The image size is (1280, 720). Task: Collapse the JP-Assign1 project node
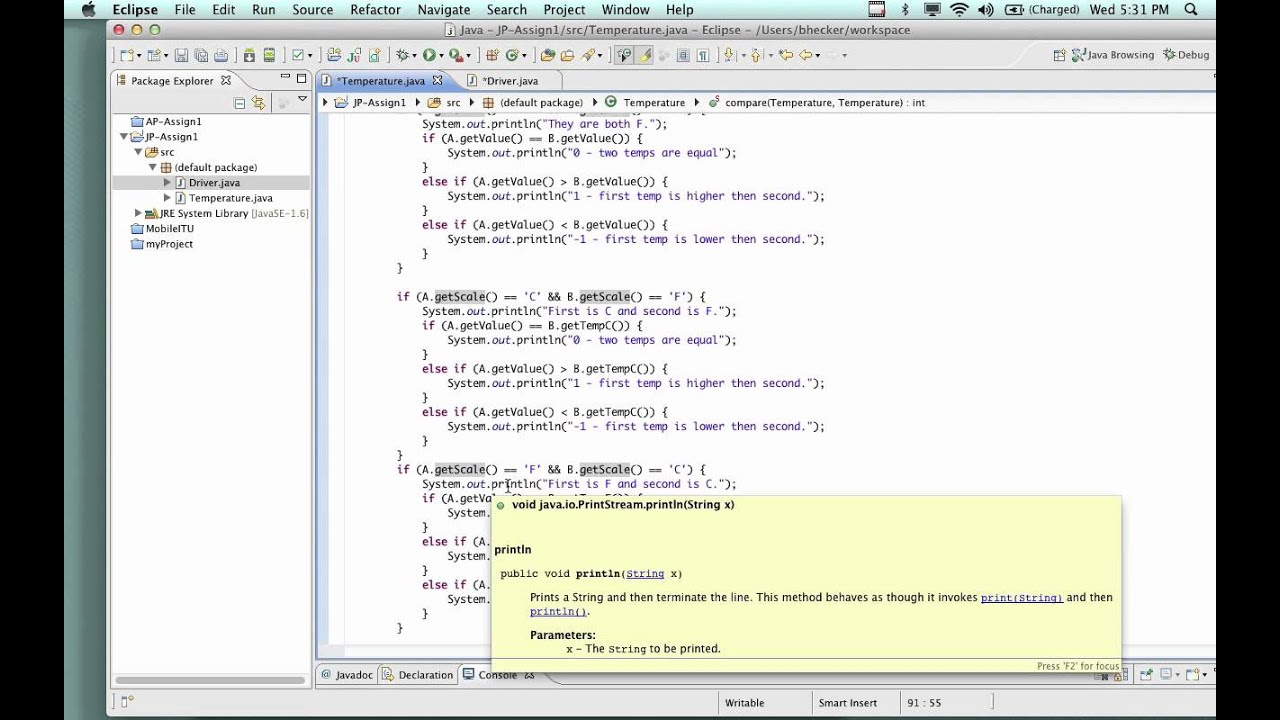[x=125, y=137]
